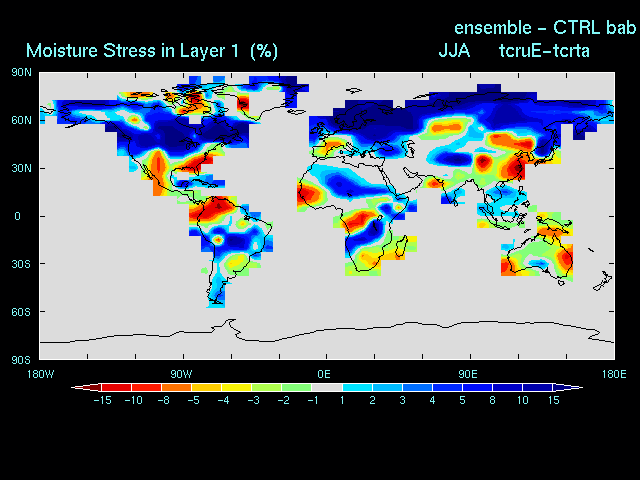The image size is (640, 480).
Task: Click the '30S' latitude axis label
Action: [21, 264]
